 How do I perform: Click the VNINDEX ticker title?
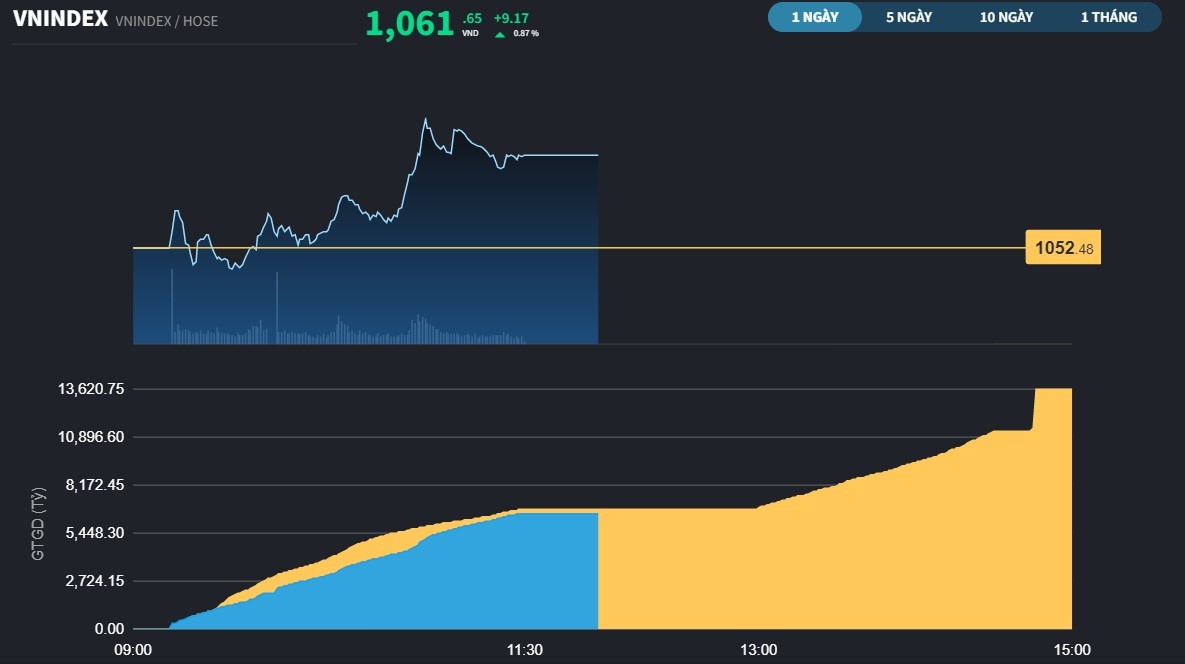(x=60, y=19)
